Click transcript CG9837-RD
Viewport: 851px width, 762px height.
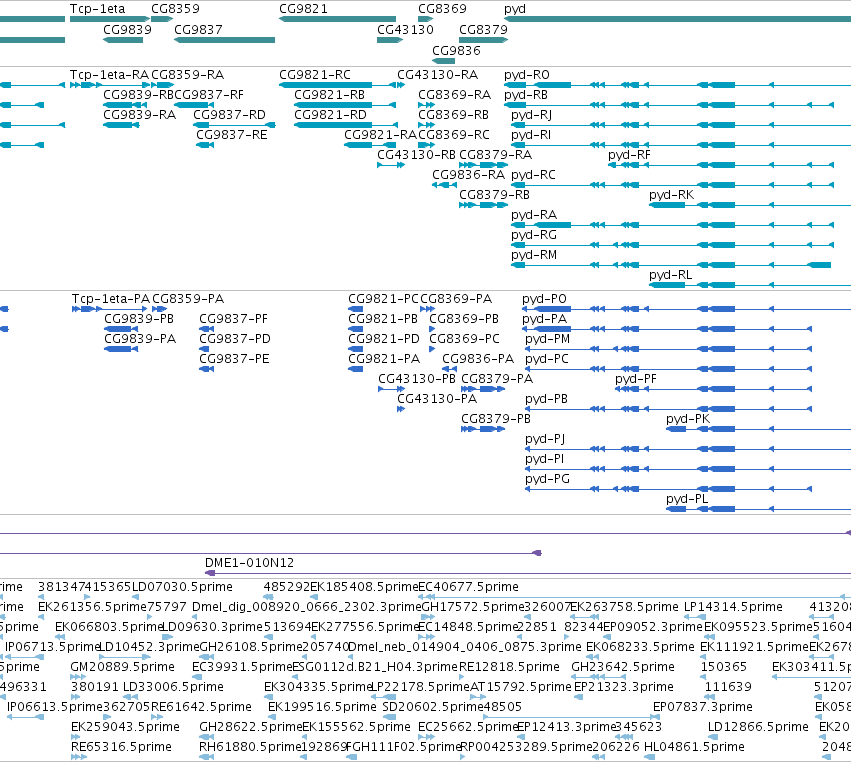point(230,115)
